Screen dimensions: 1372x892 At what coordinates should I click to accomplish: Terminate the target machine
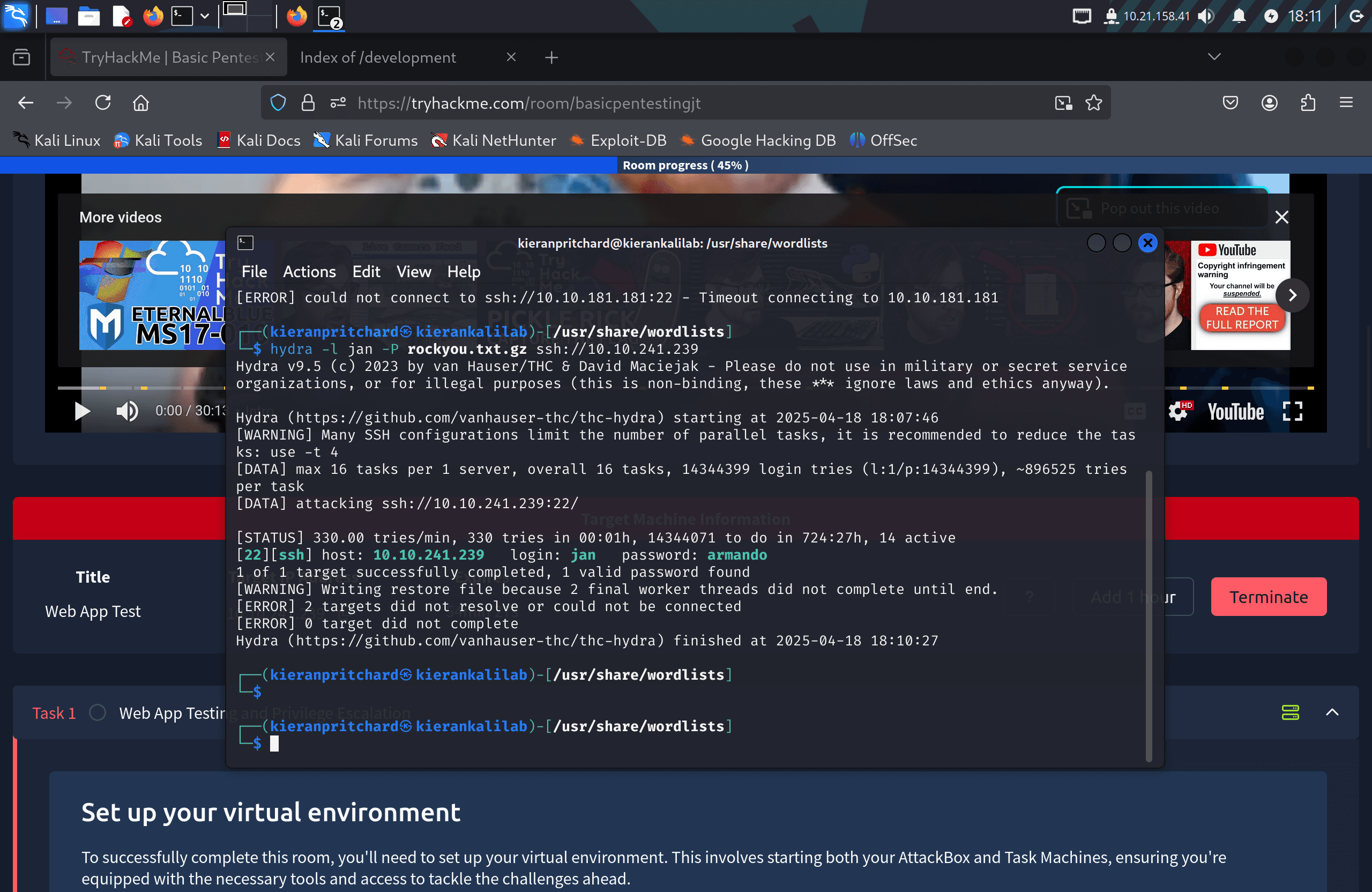[1268, 597]
